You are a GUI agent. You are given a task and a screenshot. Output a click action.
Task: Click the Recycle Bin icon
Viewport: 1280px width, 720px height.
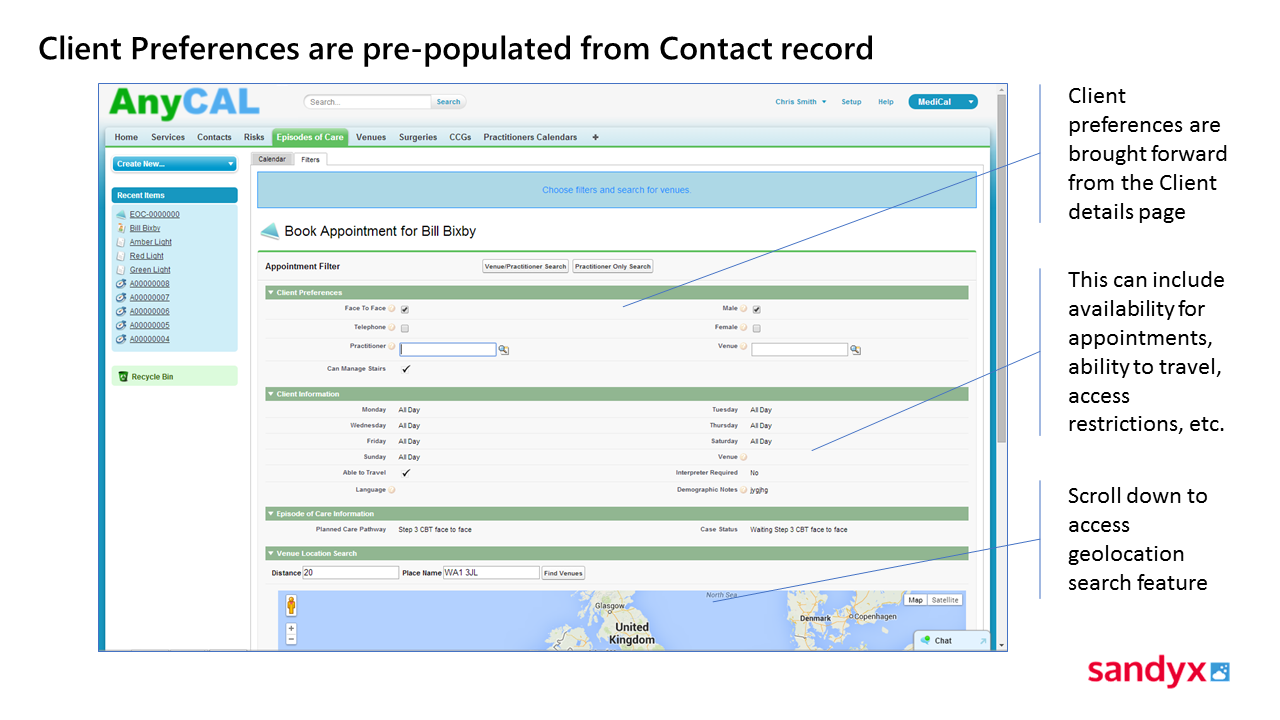pos(123,377)
